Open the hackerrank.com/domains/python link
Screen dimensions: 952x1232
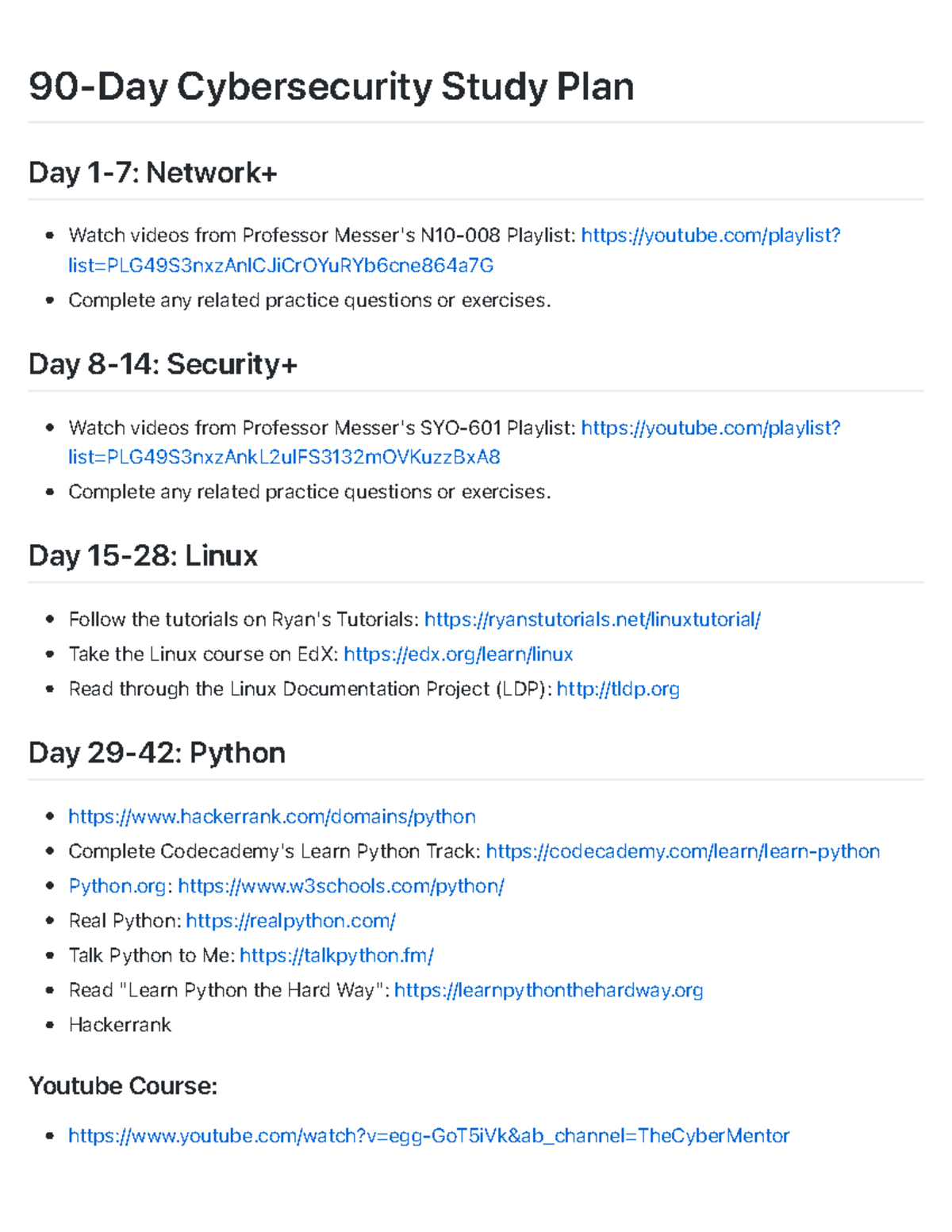coord(272,817)
